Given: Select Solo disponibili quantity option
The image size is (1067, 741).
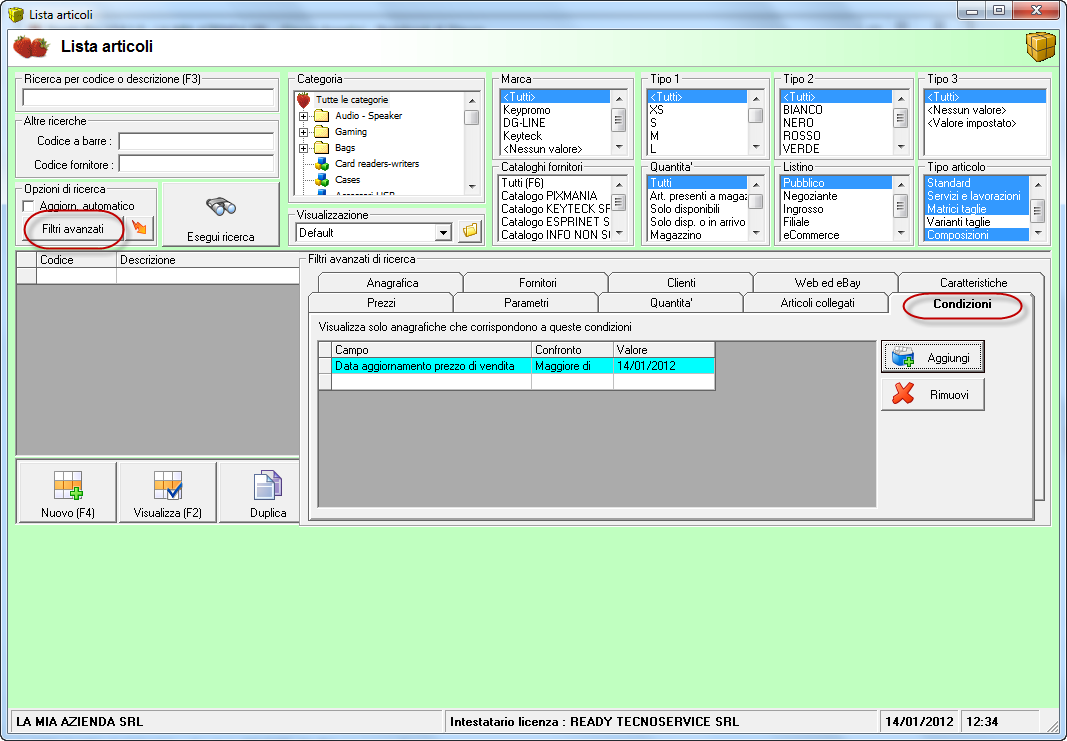Looking at the screenshot, I should (697, 209).
